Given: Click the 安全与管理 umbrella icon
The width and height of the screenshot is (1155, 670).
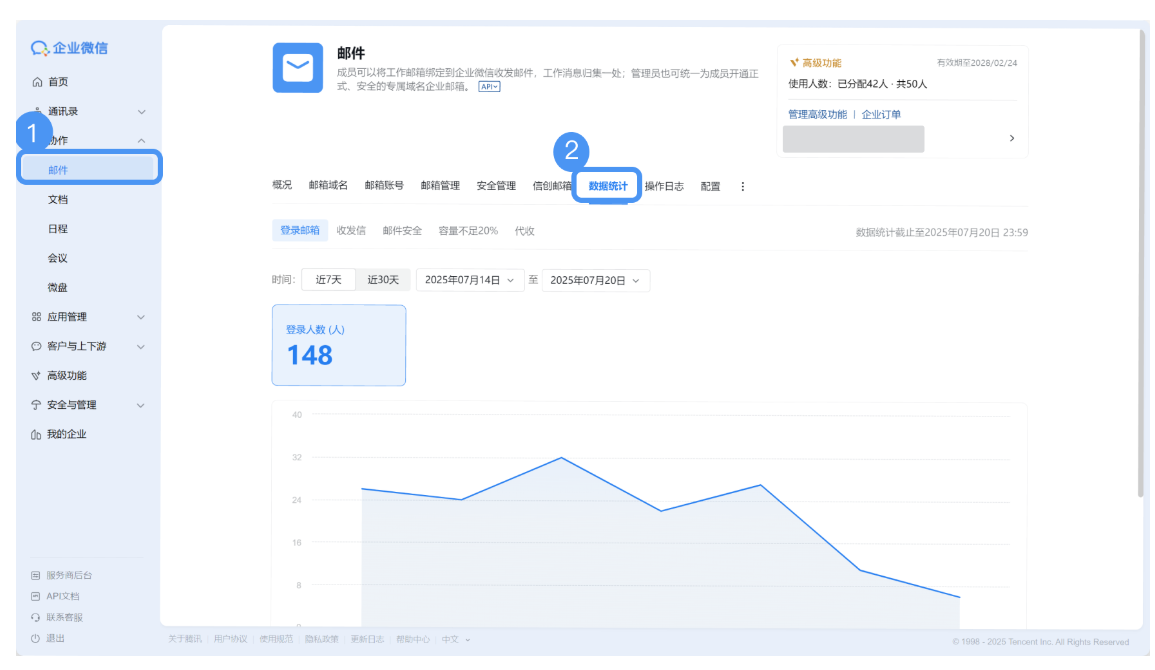Looking at the screenshot, I should pos(36,405).
